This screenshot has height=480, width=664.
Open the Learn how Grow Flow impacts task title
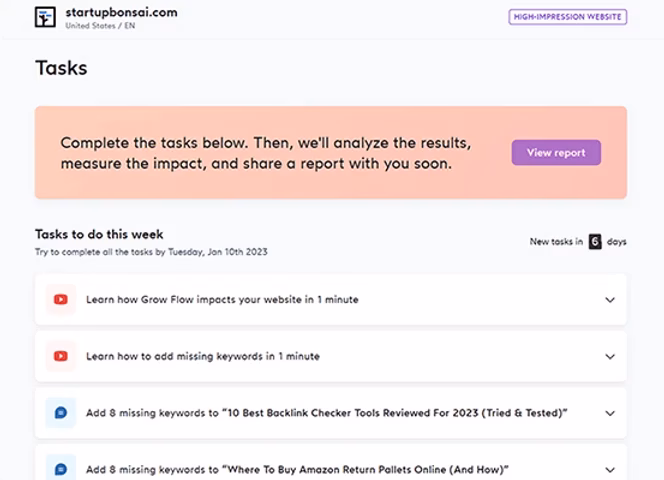point(222,299)
